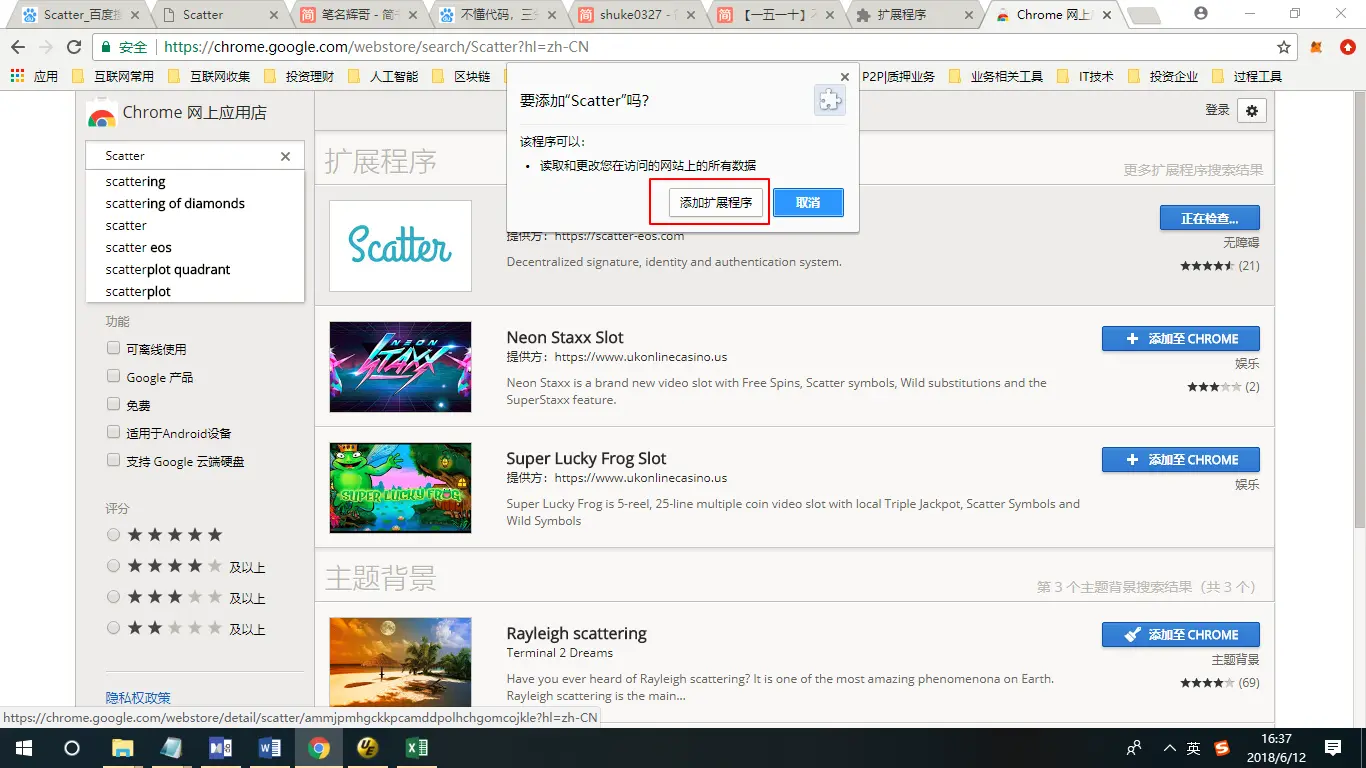
Task: Enable the 免费 filter checkbox
Action: point(114,405)
